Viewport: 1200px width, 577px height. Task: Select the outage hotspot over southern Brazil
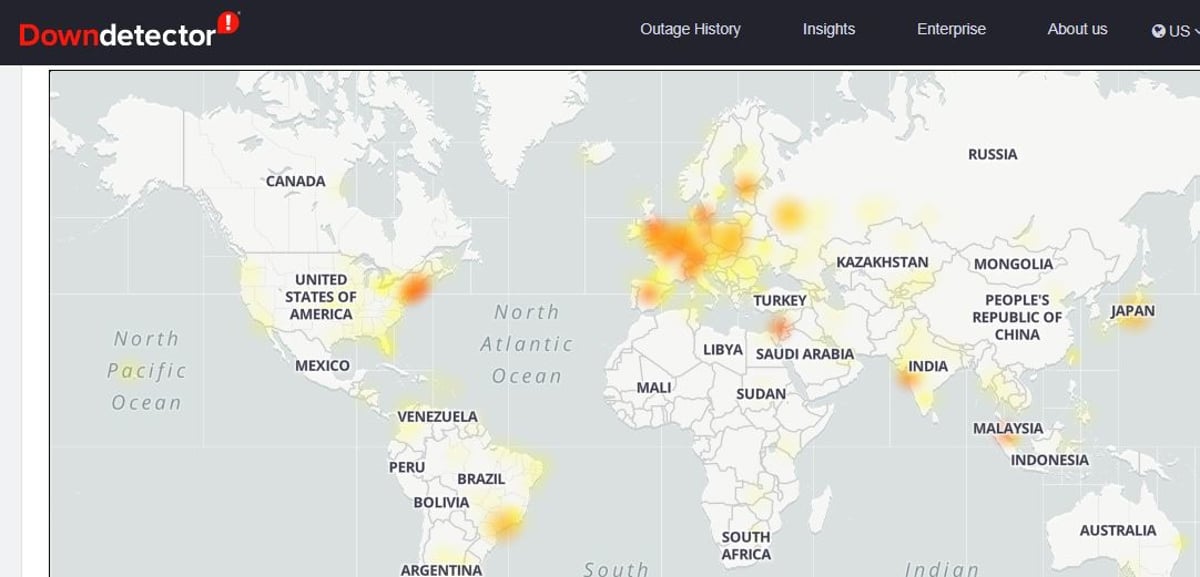(504, 520)
